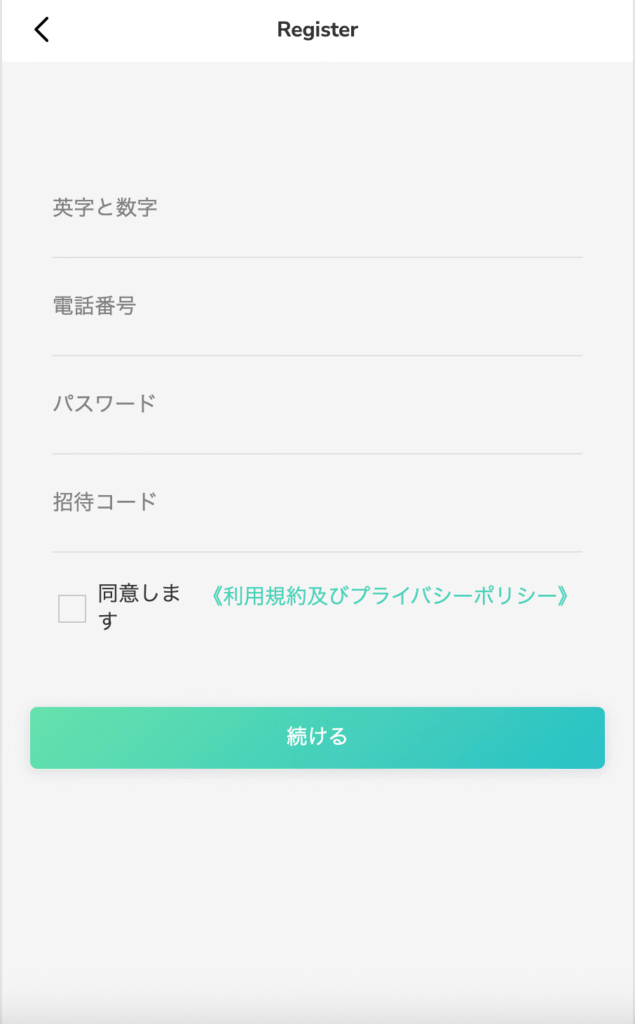635x1024 pixels.
Task: Enable the terms agreement checkbox
Action: (70, 607)
